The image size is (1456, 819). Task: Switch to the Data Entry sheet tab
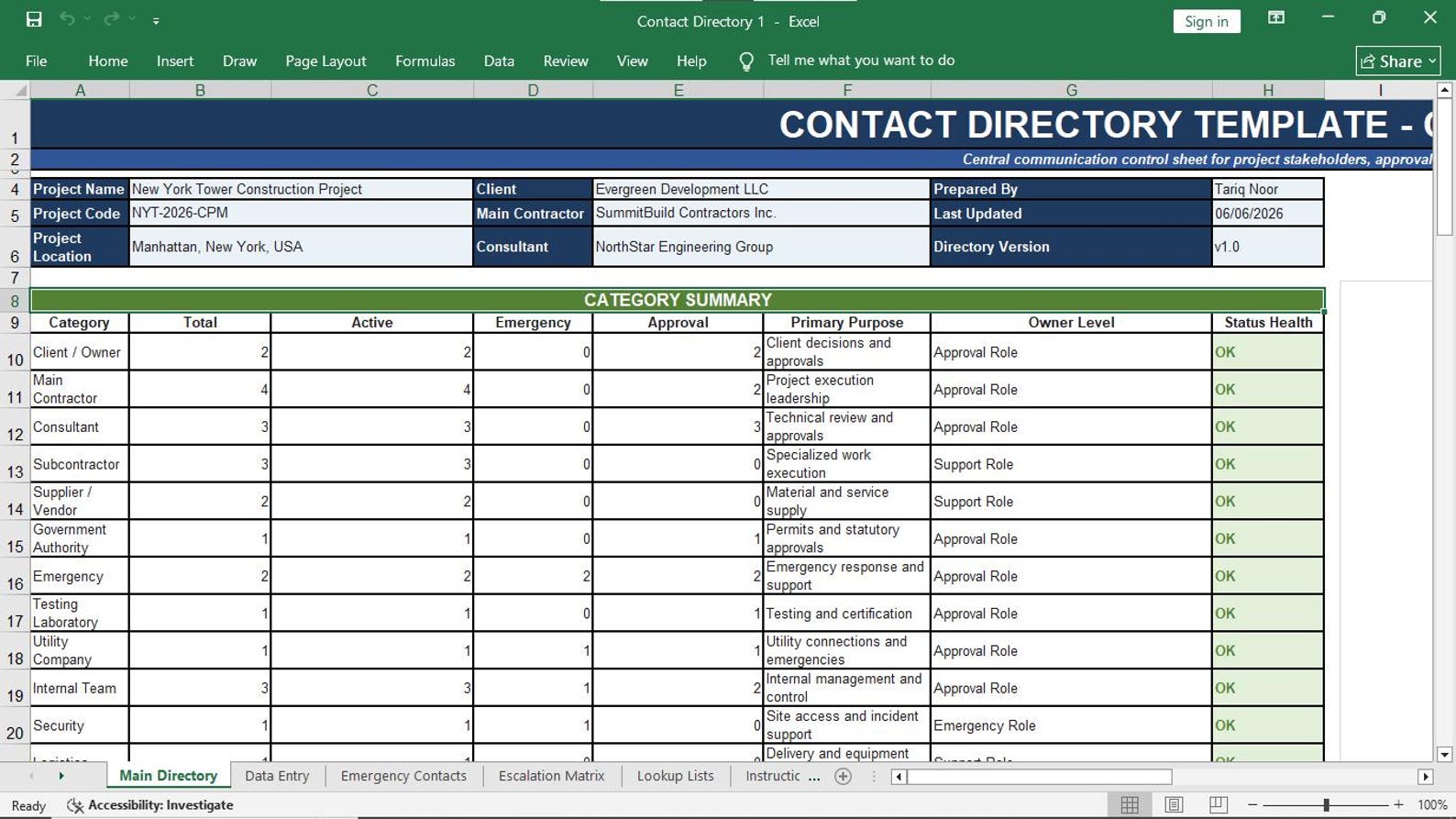[277, 776]
